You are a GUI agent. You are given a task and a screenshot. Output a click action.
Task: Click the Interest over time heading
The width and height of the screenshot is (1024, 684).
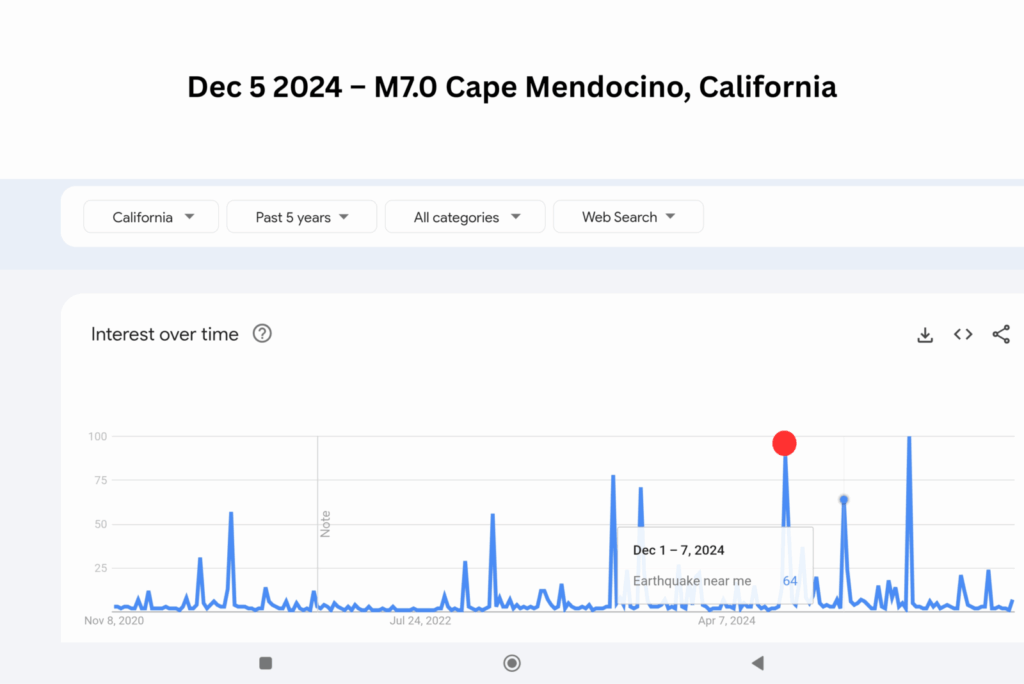(165, 334)
